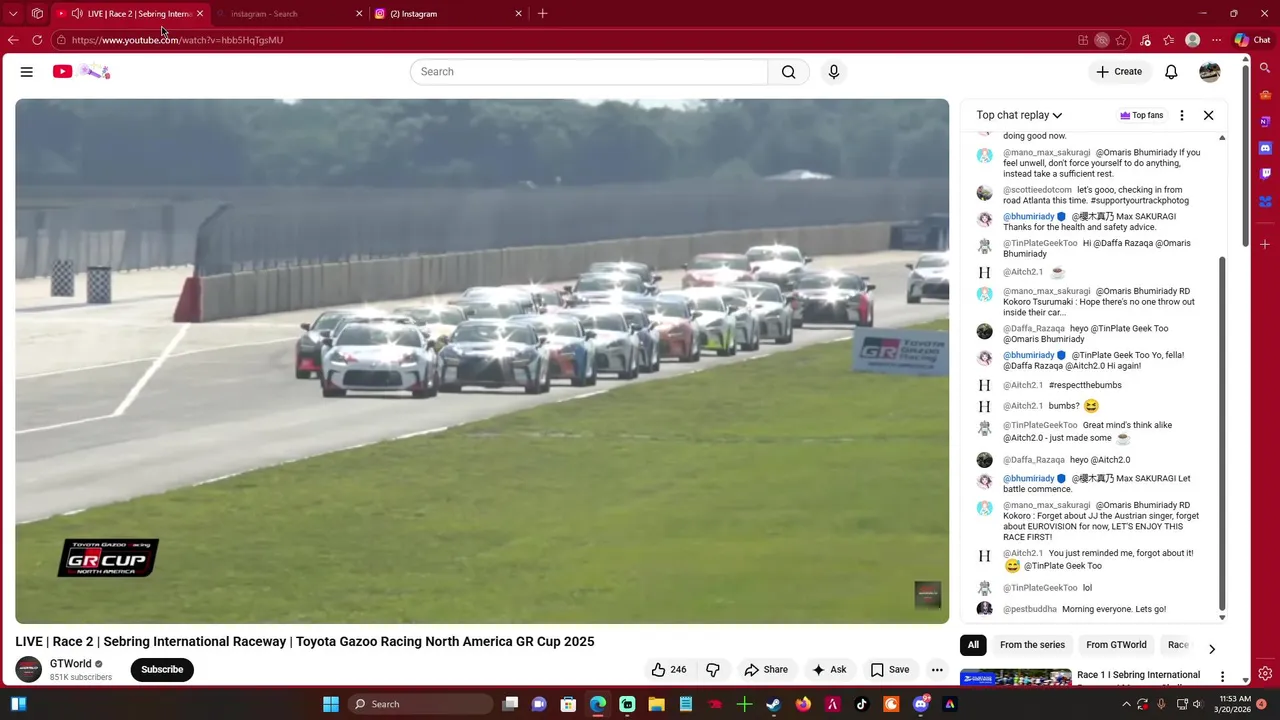This screenshot has height=720, width=1280.
Task: Go back to previous page
Action: click(x=13, y=40)
